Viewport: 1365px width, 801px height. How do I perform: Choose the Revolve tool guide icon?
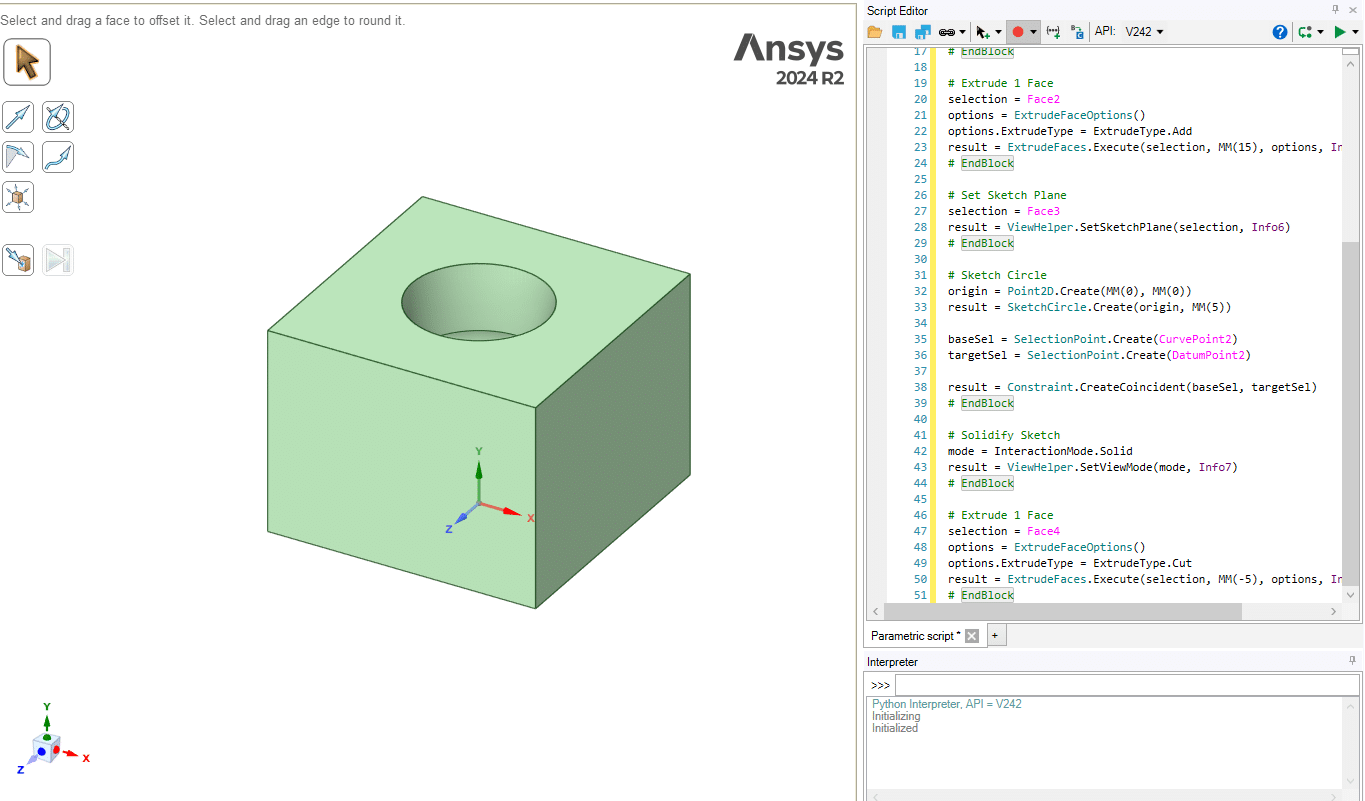point(58,118)
